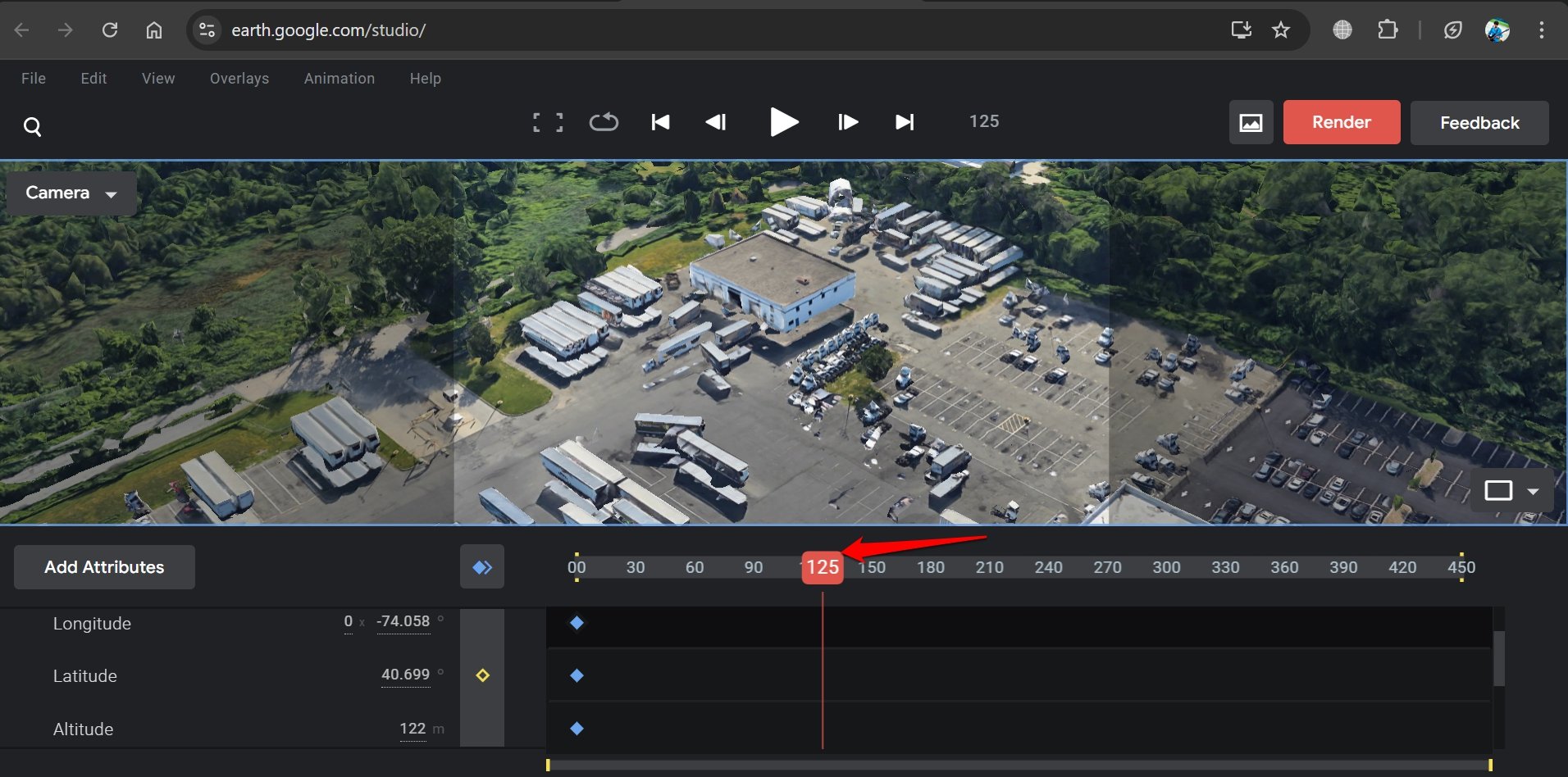Click the red Render button
The height and width of the screenshot is (777, 1568).
tap(1342, 122)
